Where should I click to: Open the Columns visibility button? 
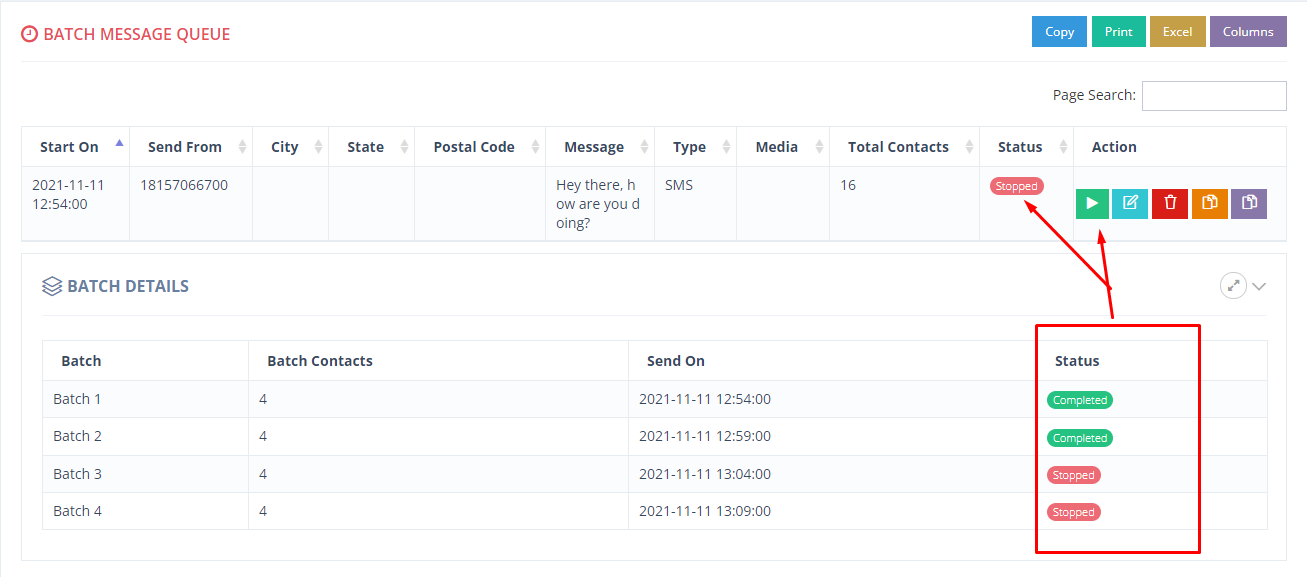point(1248,32)
